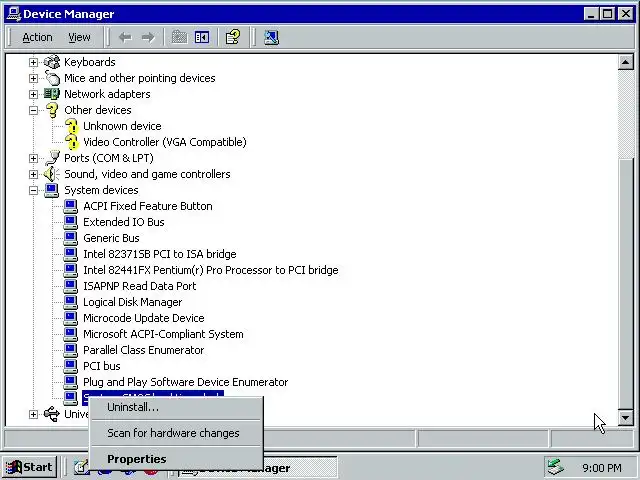
Task: Collapse the System devices category
Action: point(33,190)
